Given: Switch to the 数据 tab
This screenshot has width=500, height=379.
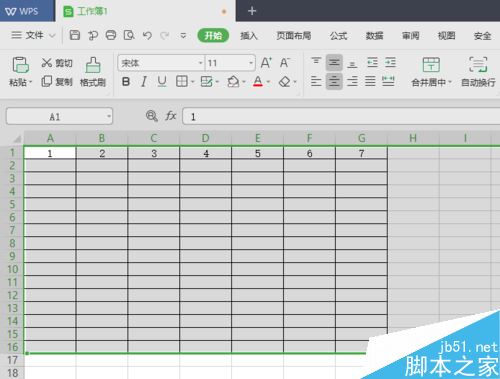Looking at the screenshot, I should [374, 35].
